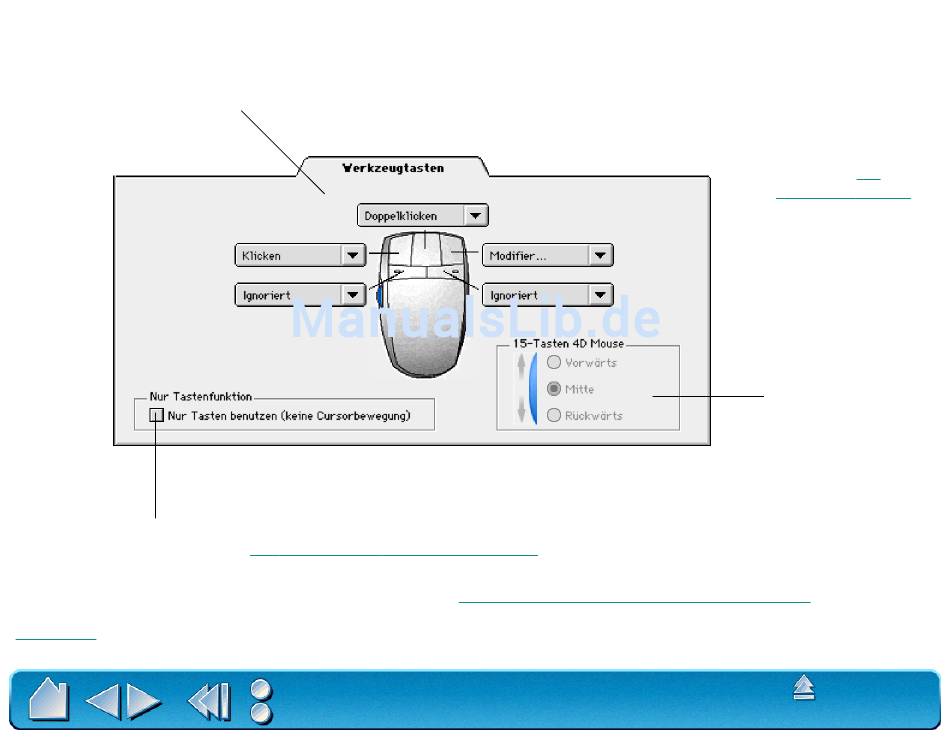Click the home icon in navigation bar
950x741 pixels.
pyautogui.click(x=48, y=699)
